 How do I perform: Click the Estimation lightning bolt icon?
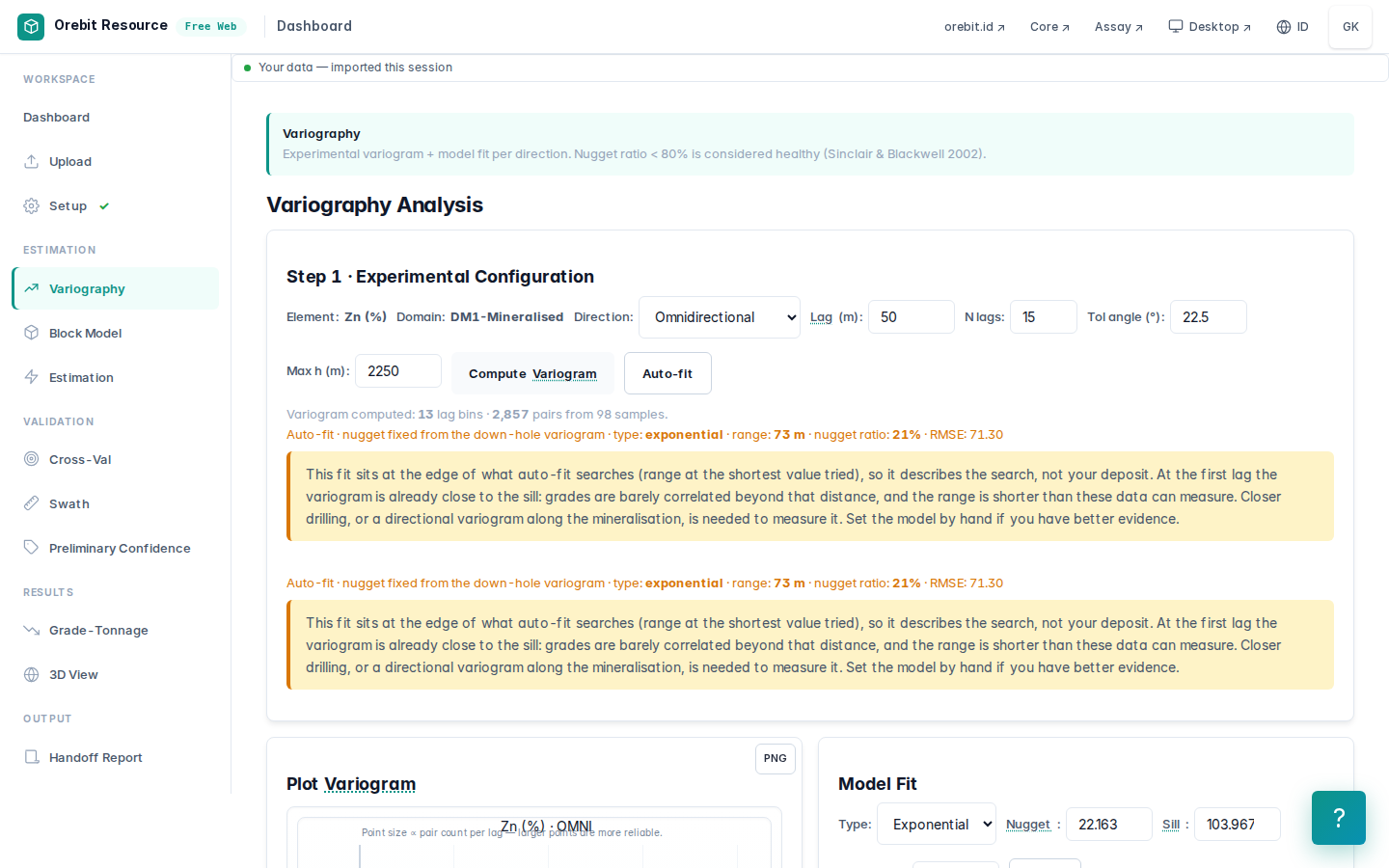[x=32, y=377]
